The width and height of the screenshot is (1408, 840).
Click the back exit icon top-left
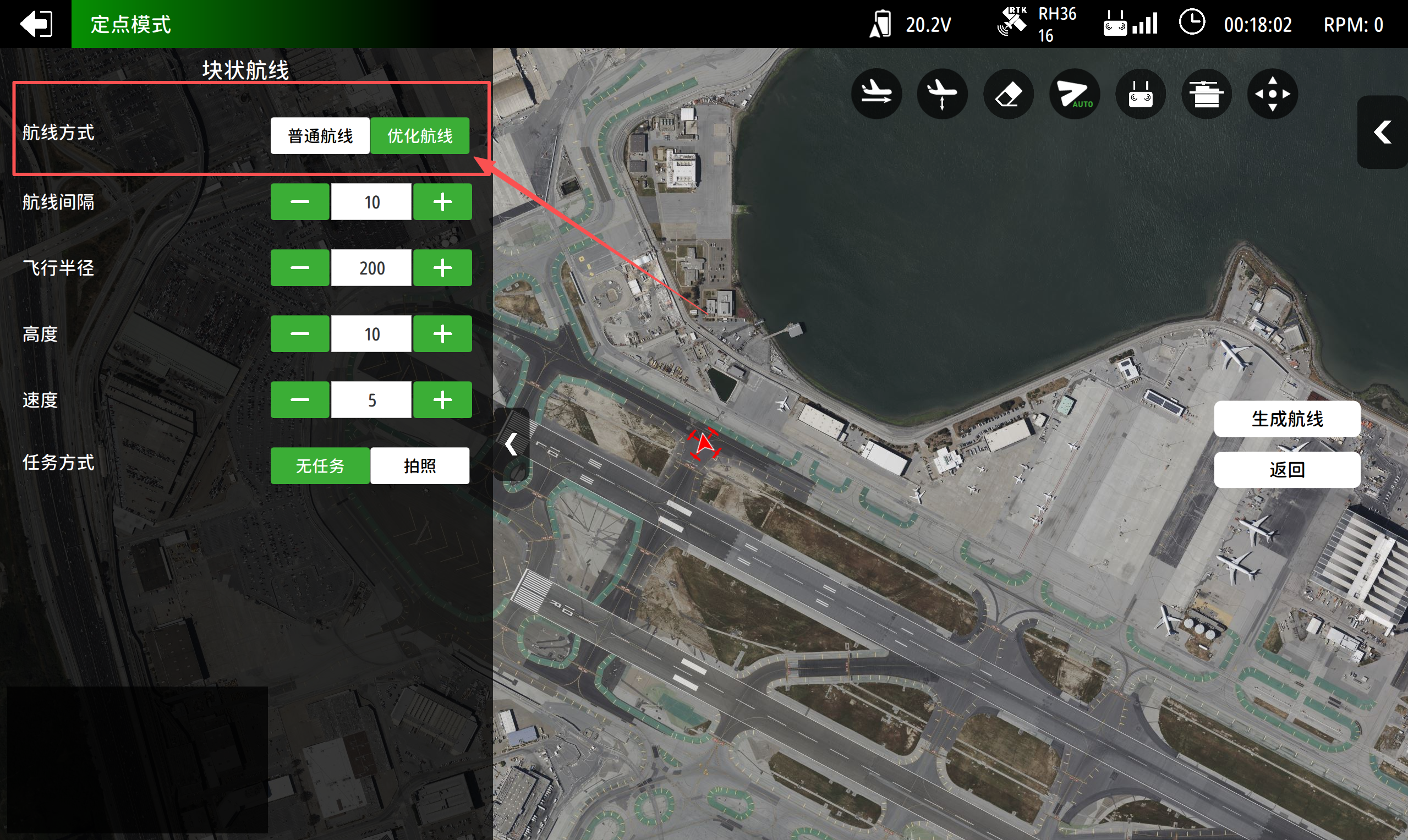tap(36, 24)
